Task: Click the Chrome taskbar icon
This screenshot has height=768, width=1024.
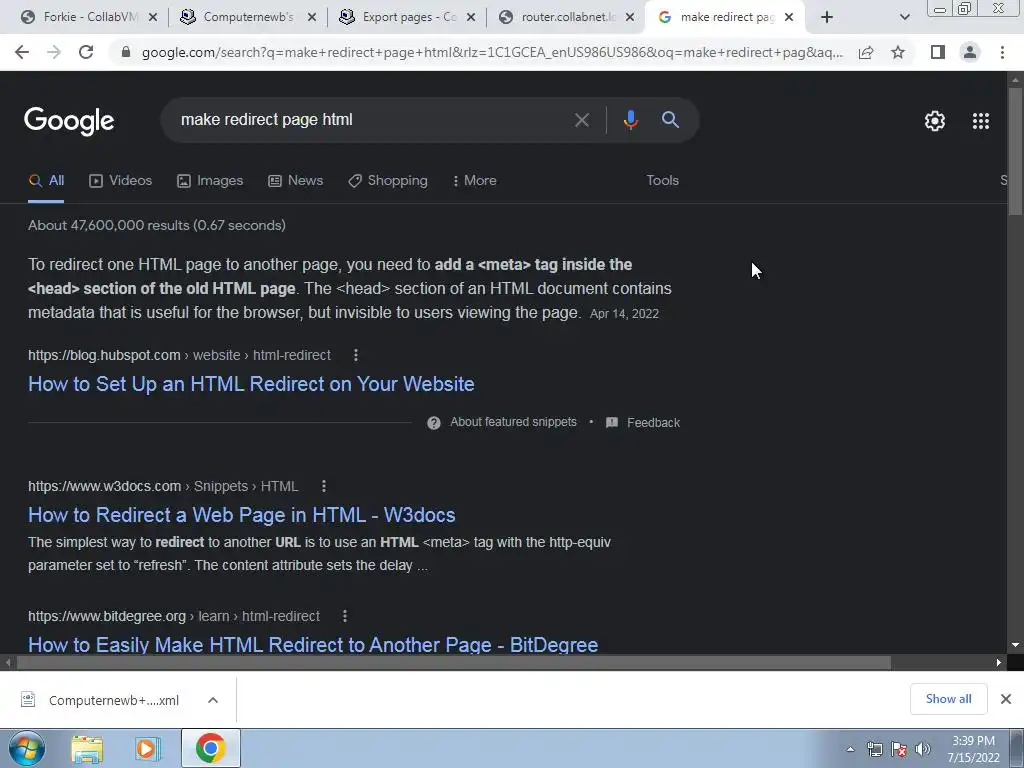Action: [x=210, y=748]
